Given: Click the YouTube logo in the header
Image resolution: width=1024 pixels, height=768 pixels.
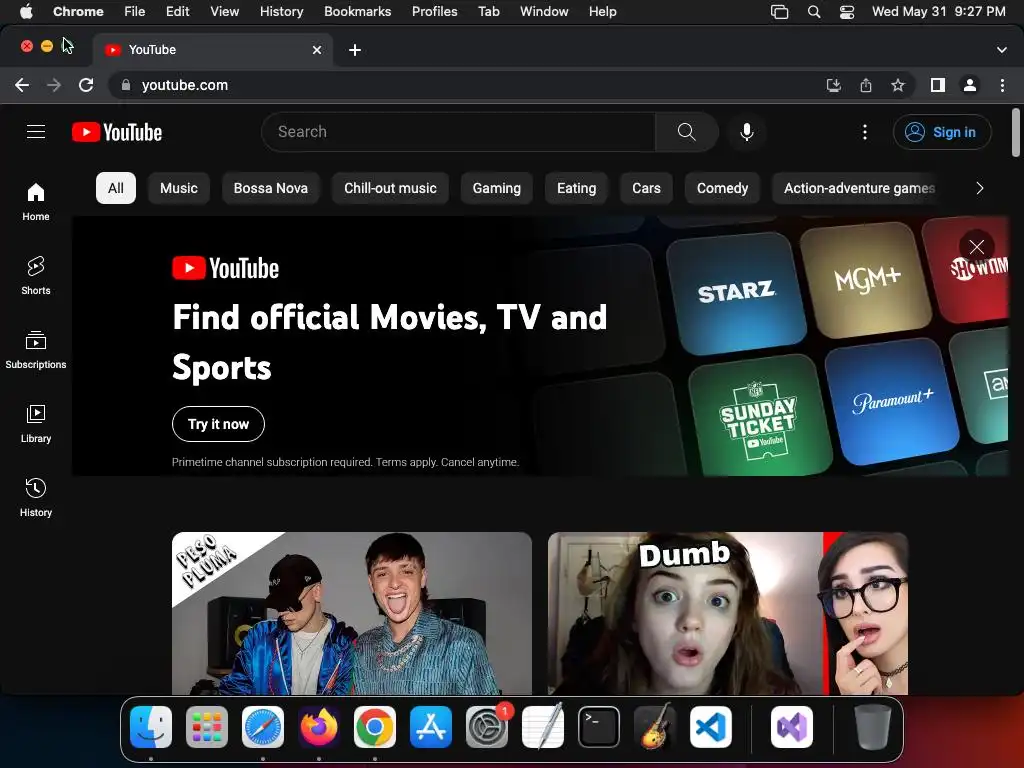Looking at the screenshot, I should 117,132.
